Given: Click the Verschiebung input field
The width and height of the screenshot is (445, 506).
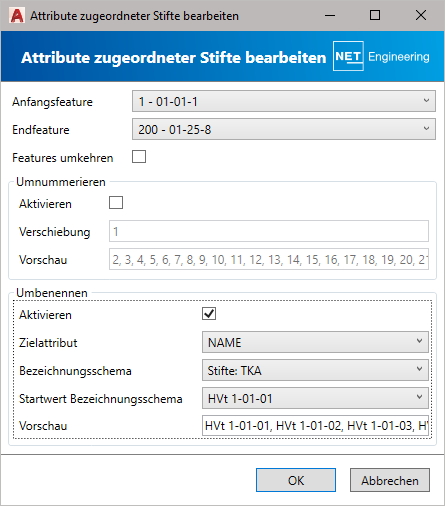Looking at the screenshot, I should (269, 231).
